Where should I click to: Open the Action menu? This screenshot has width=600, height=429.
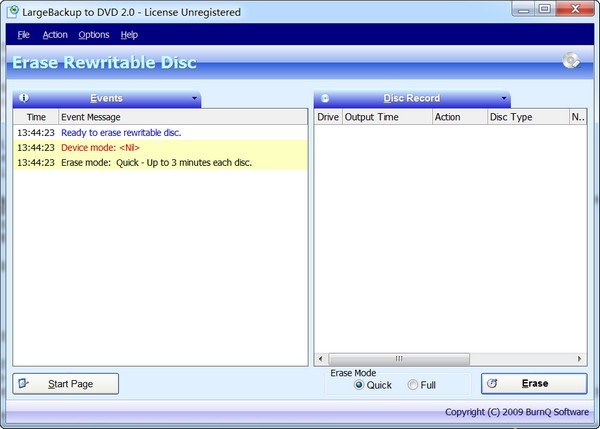(55, 35)
